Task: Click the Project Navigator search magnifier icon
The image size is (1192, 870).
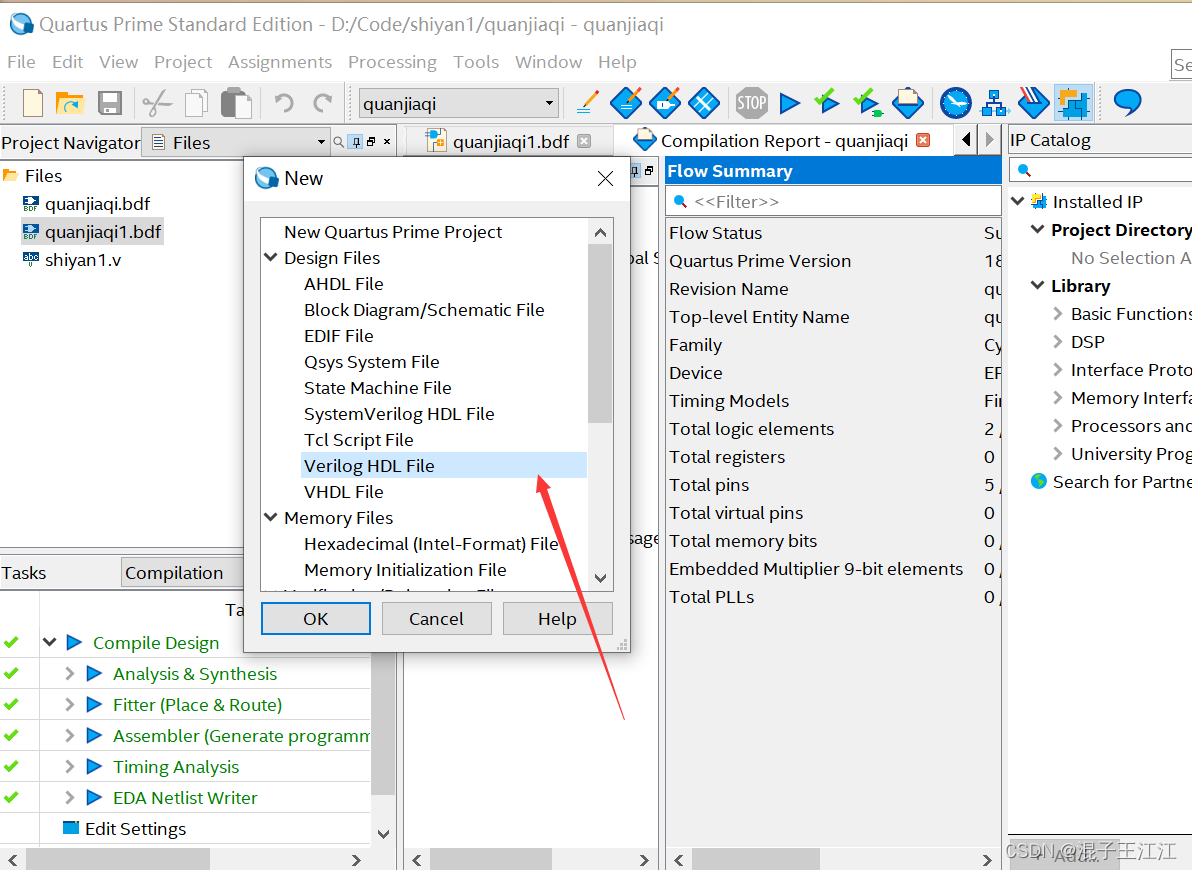Action: (339, 142)
